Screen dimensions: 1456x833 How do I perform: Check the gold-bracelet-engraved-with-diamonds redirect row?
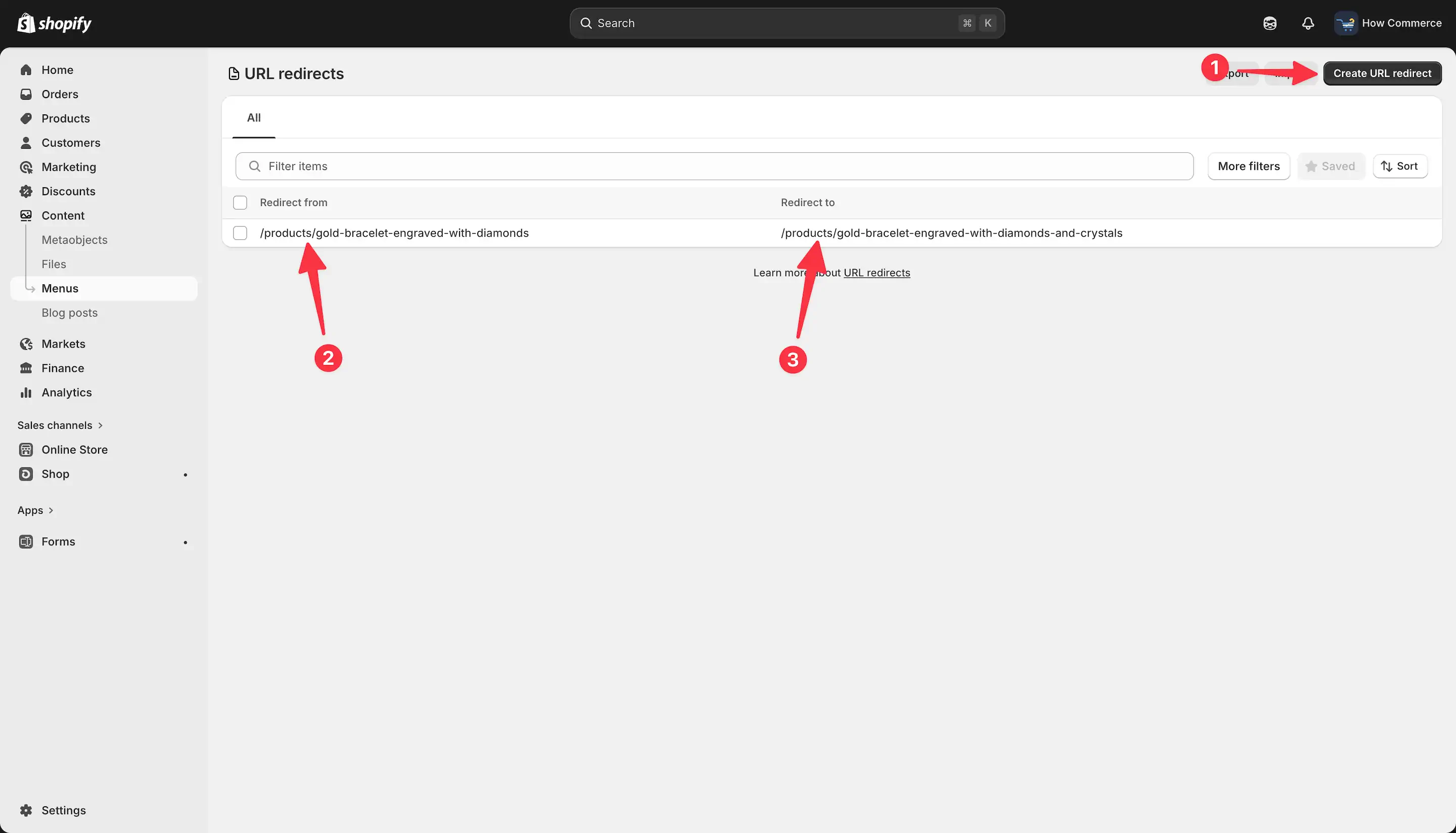240,233
